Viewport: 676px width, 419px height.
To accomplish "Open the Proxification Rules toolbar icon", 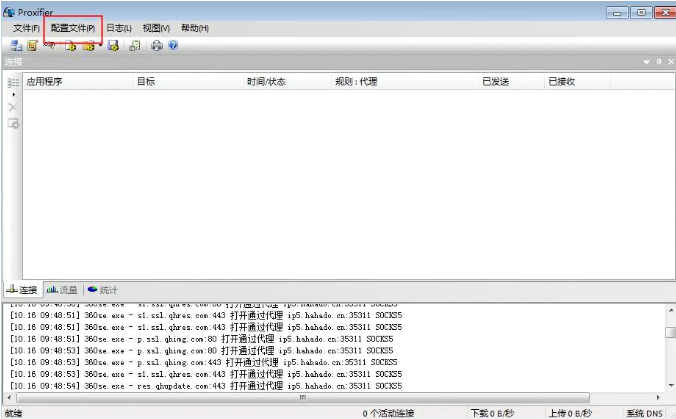I will [x=32, y=45].
